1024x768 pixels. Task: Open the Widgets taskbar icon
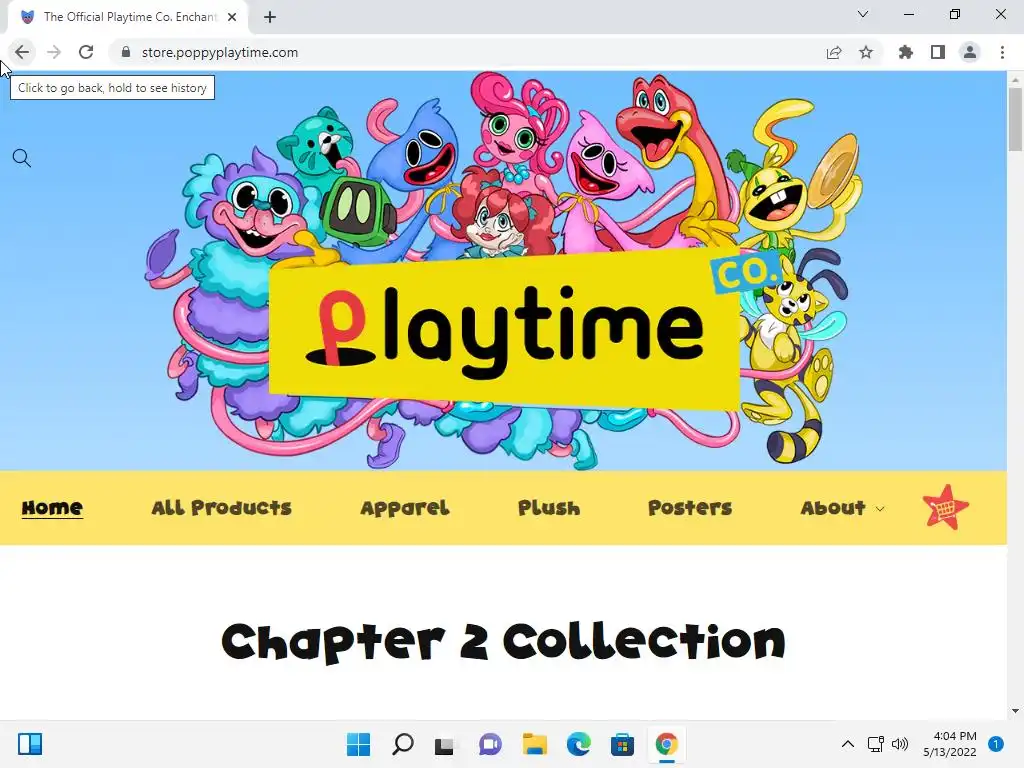(x=30, y=744)
